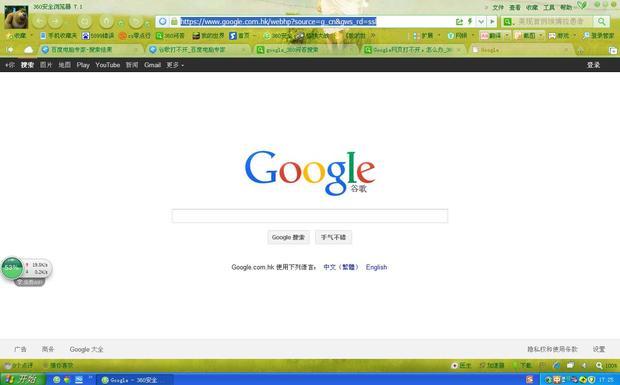Viewport: 620px width, 385px height.
Task: Select the active Google tab
Action: 521,50
